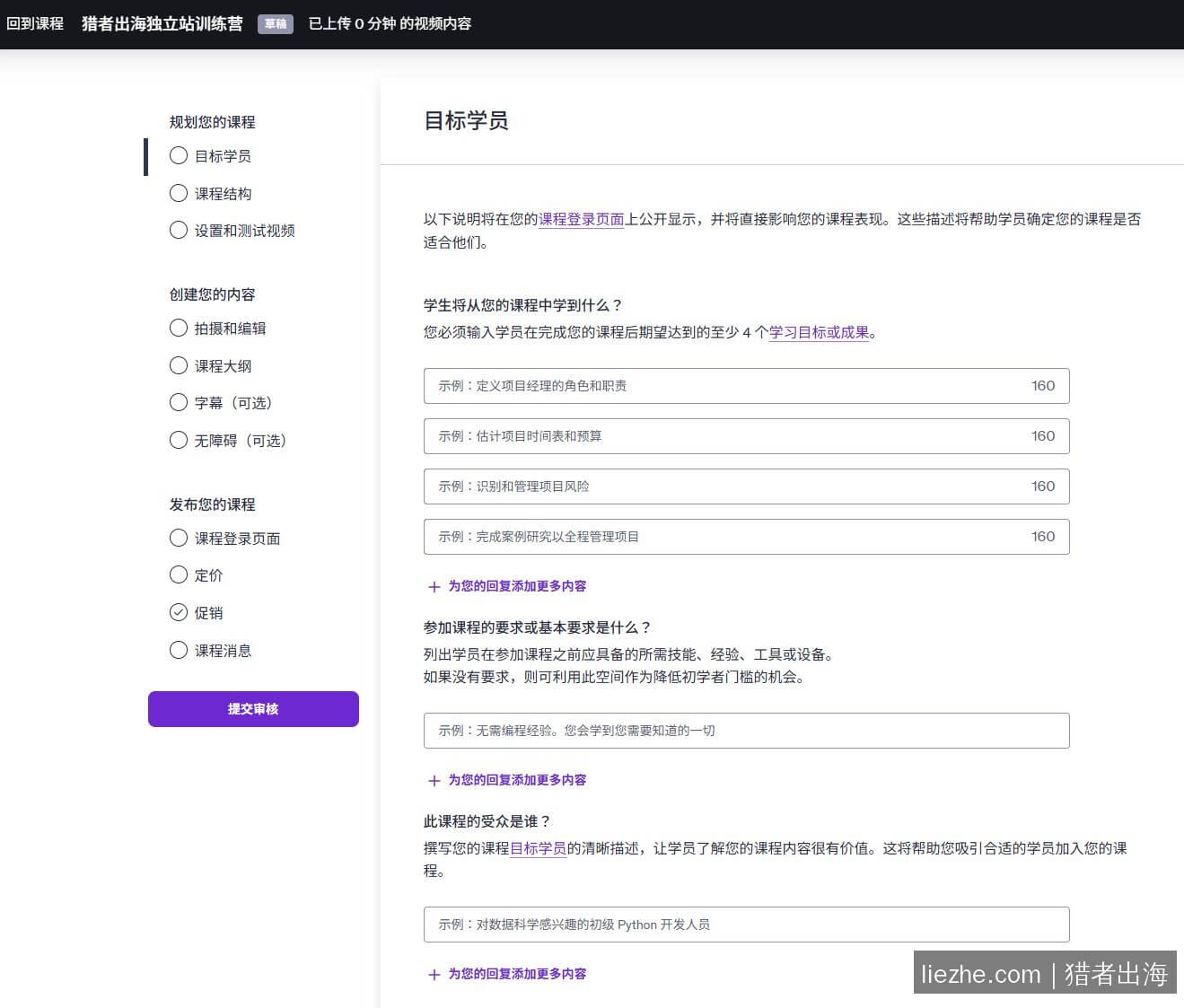
Task: Select the 设置和测试视频 circle indicator
Action: click(179, 230)
